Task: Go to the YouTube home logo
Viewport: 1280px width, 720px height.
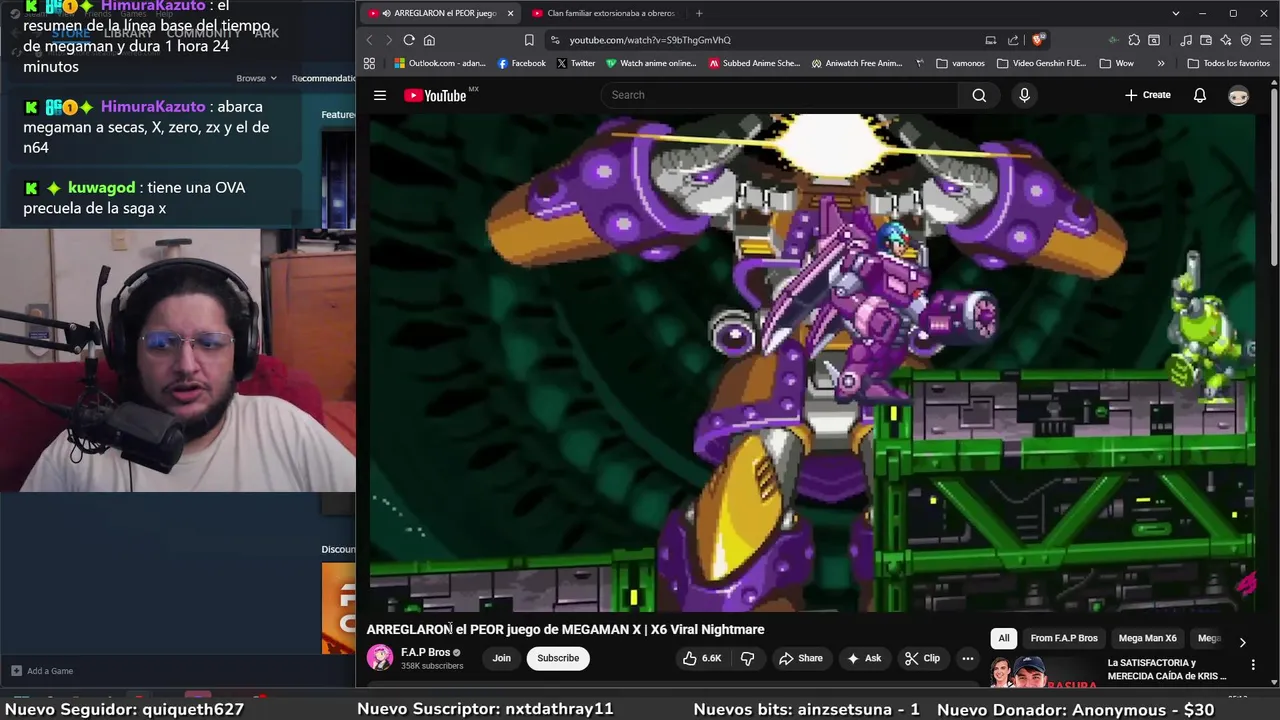Action: coord(435,95)
